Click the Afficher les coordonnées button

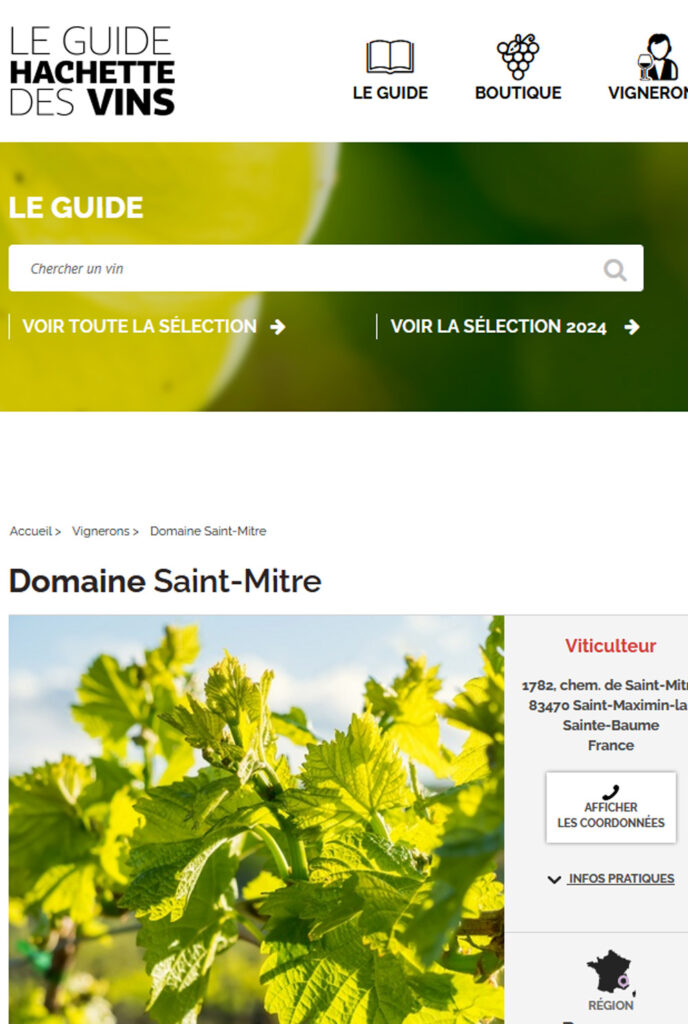coord(611,808)
